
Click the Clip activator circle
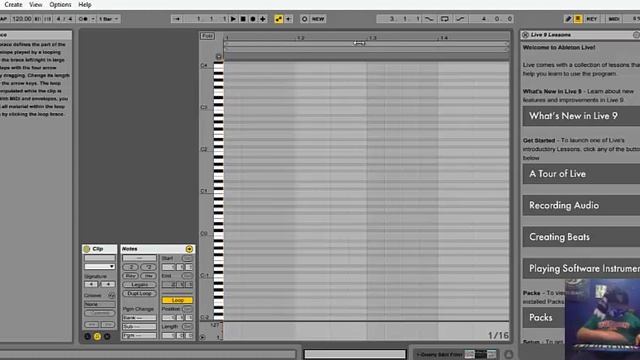(x=87, y=249)
